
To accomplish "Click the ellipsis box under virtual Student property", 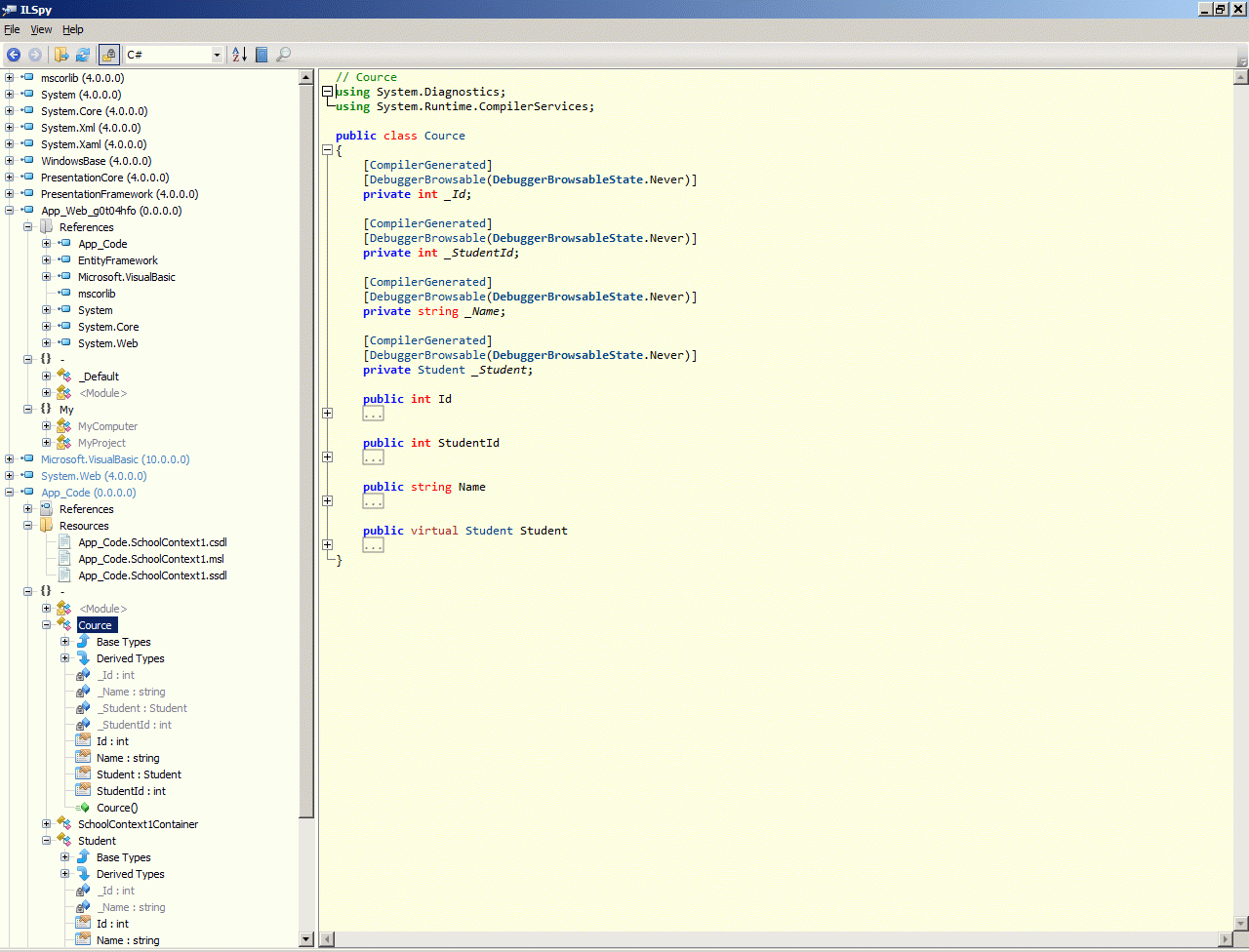I will tap(373, 545).
